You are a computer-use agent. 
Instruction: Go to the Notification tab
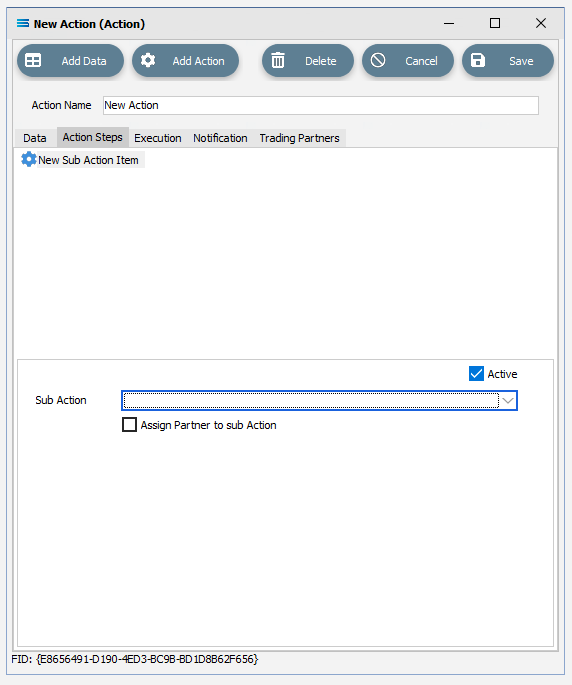(220, 138)
